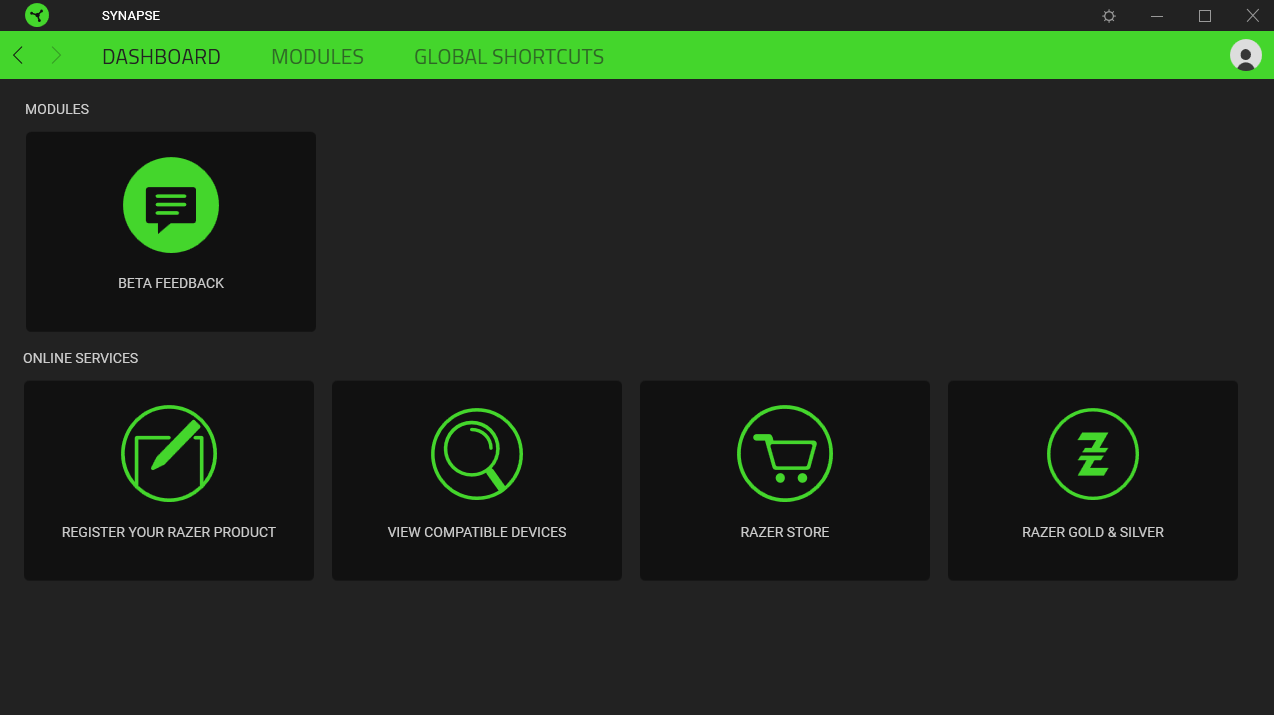Open the Global Shortcuts tab
The width and height of the screenshot is (1274, 715).
pos(509,57)
